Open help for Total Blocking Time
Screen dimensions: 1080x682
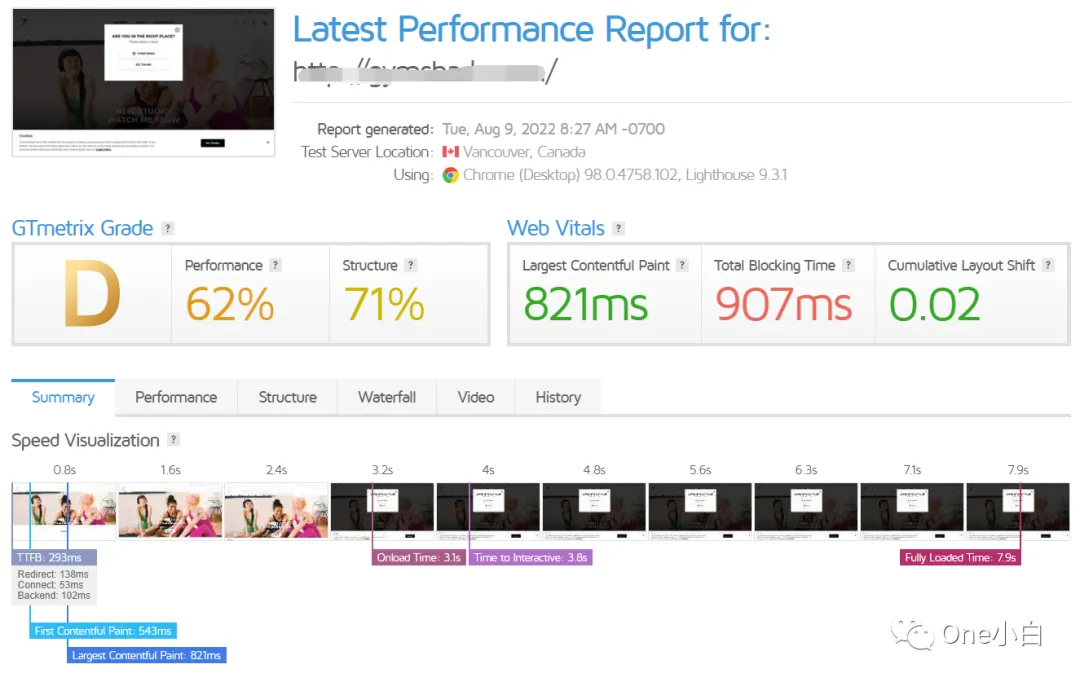[x=849, y=265]
